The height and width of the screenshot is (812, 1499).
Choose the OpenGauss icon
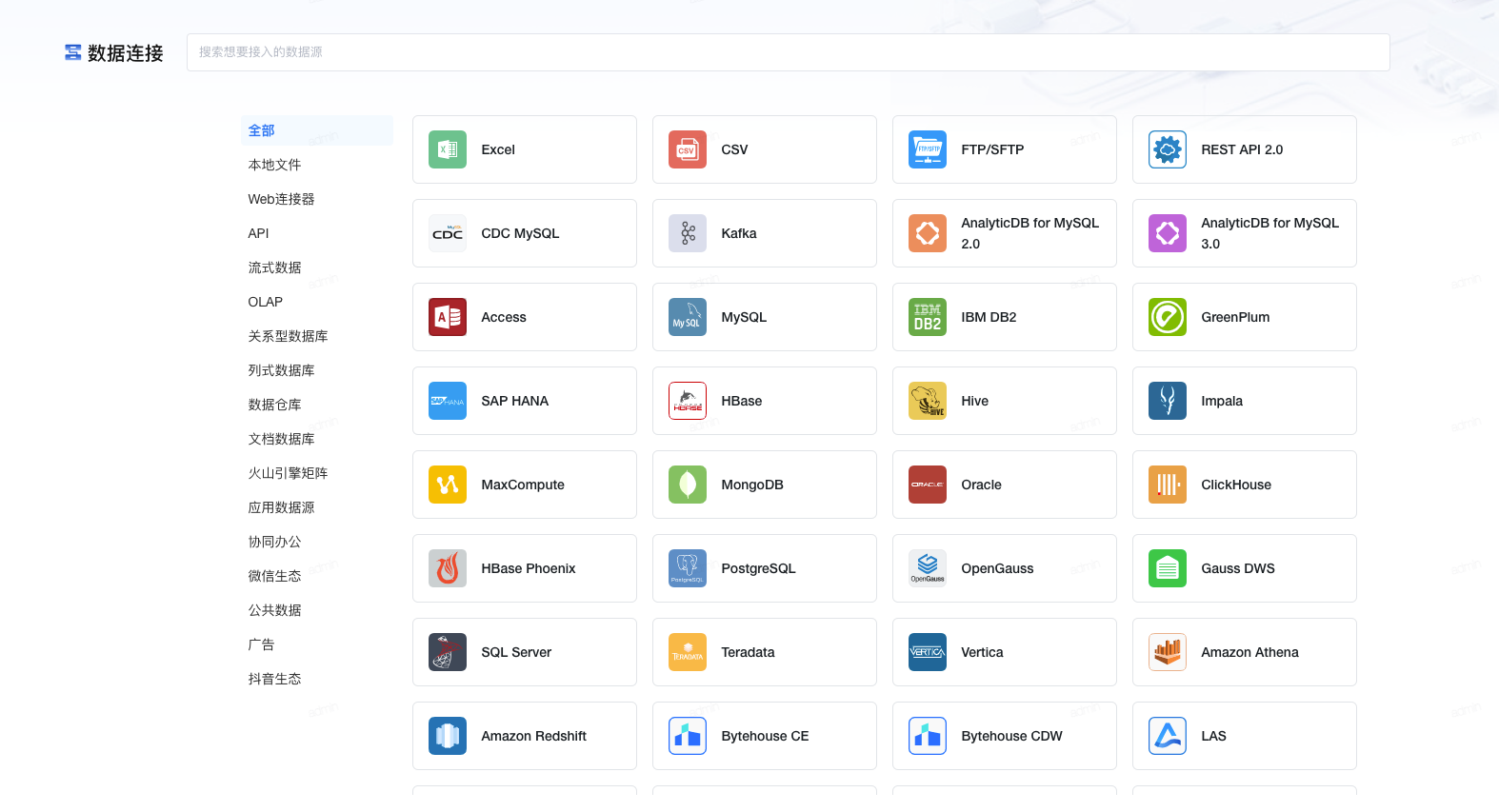(x=928, y=568)
